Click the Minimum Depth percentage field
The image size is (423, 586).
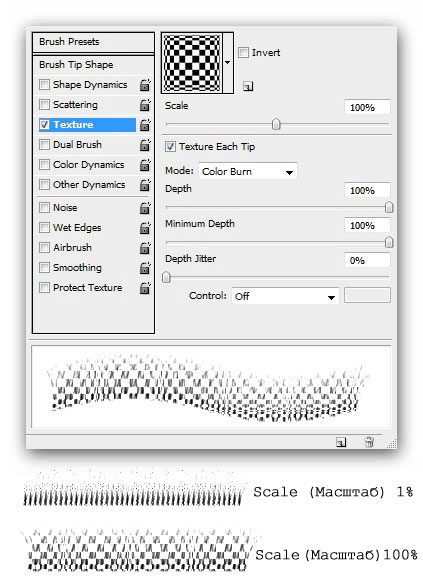[367, 226]
